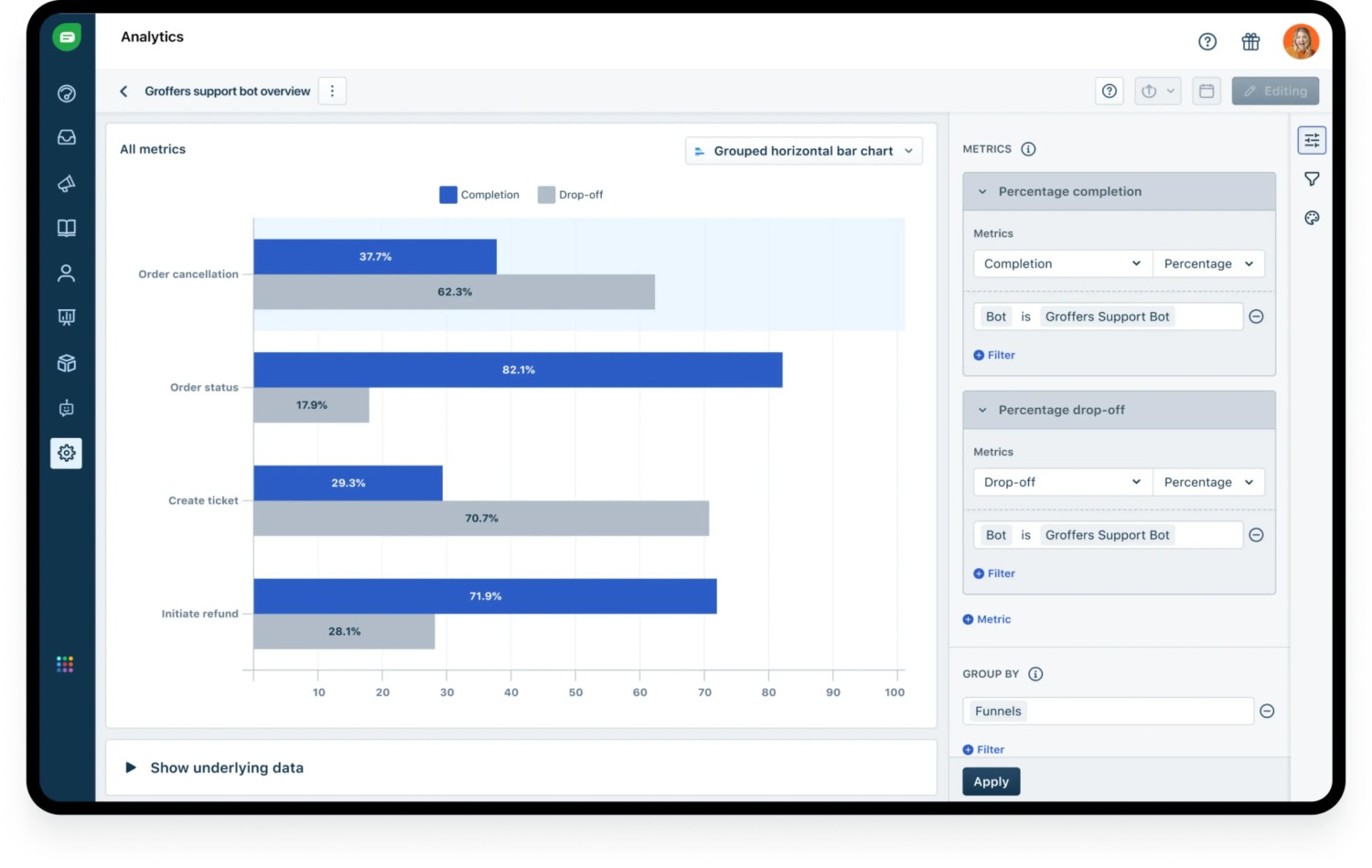Click the megaphone campaigns sidebar icon
Screen dimensions: 1372x868
coord(67,184)
